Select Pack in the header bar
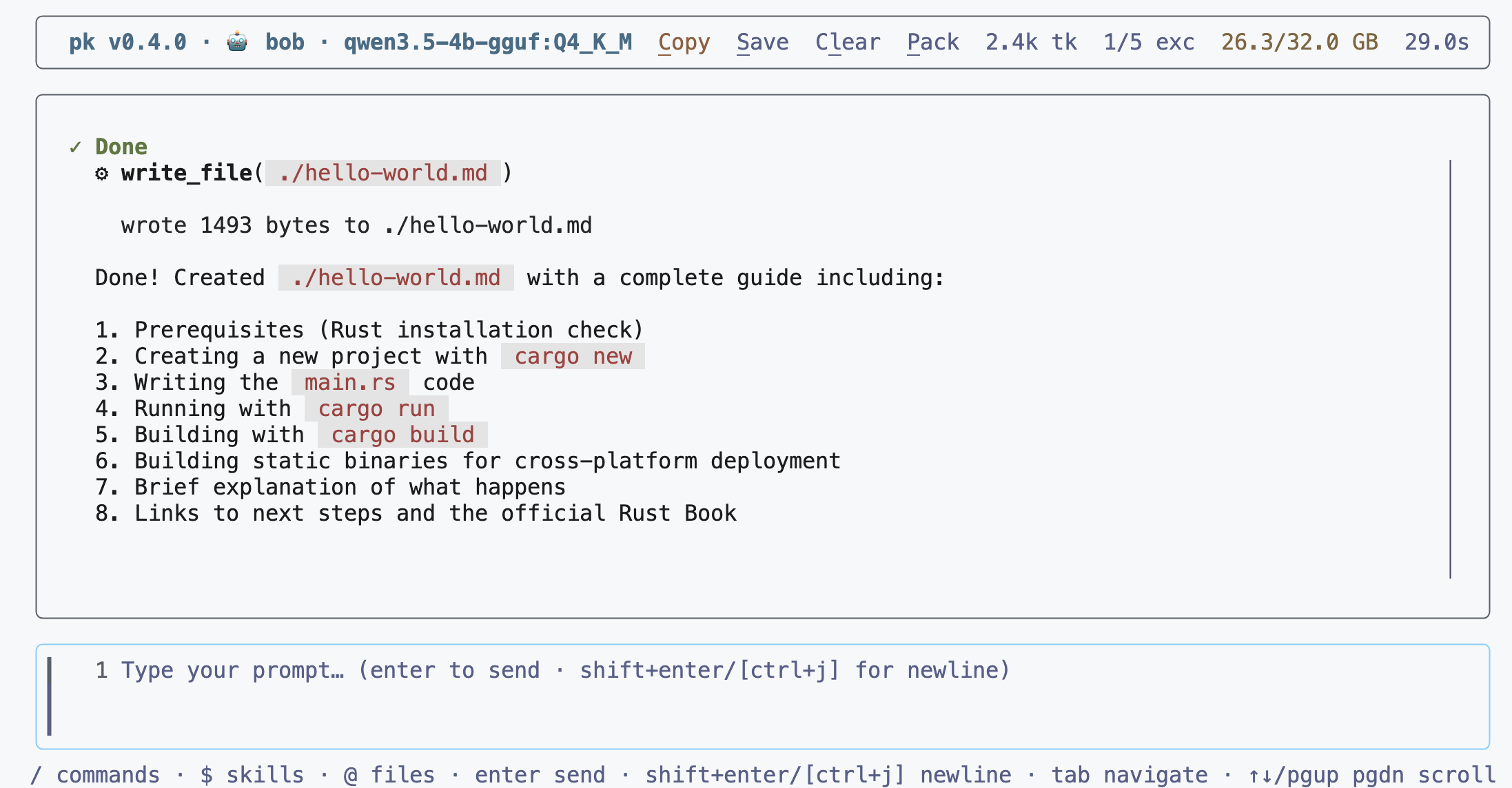1512x788 pixels. point(932,42)
